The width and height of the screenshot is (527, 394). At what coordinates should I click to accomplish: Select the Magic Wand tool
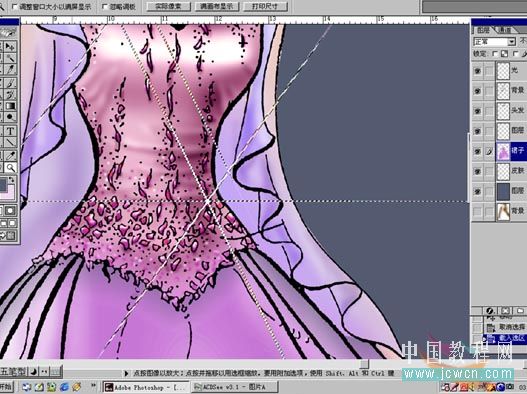[x=10, y=58]
